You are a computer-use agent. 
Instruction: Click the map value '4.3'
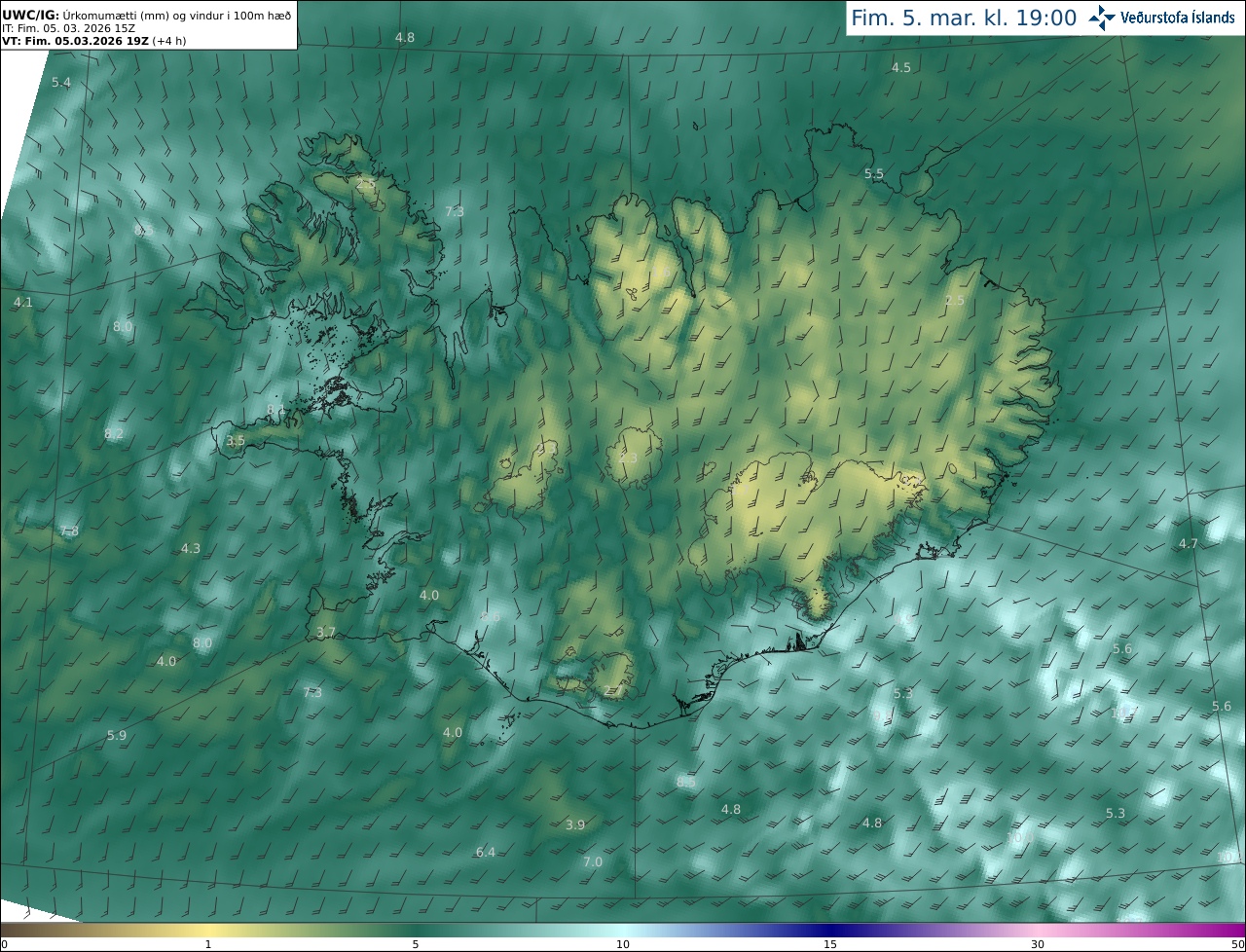(x=191, y=548)
